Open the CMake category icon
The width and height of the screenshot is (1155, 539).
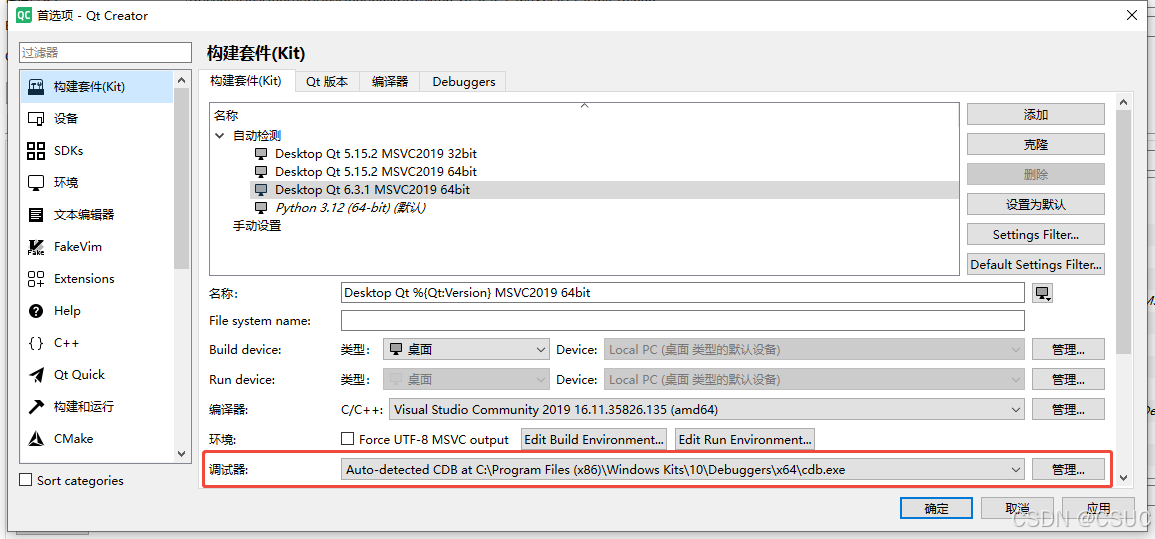36,439
